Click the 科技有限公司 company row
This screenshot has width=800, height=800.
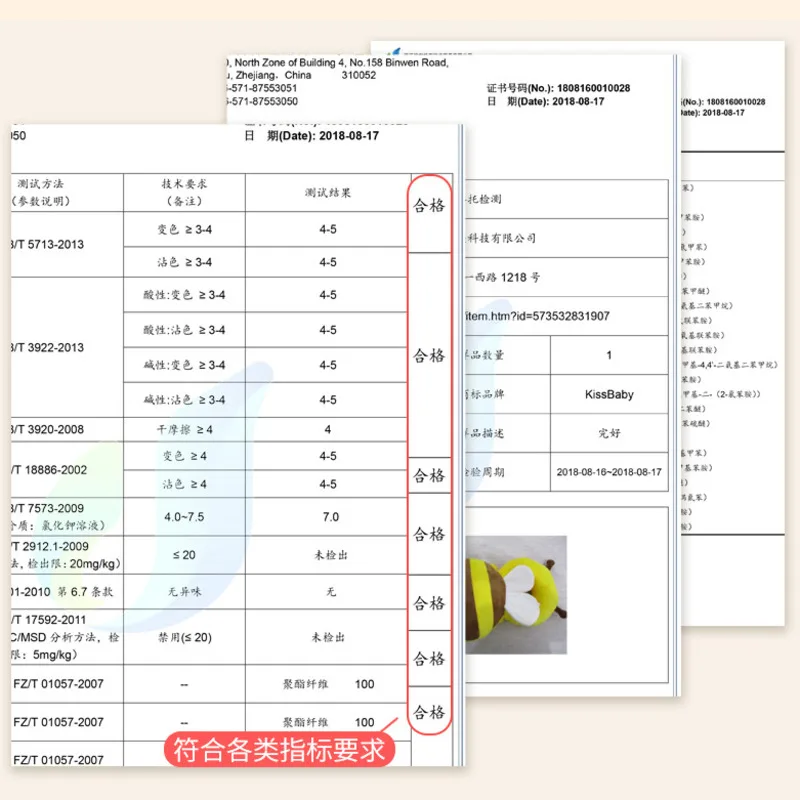click(x=566, y=238)
